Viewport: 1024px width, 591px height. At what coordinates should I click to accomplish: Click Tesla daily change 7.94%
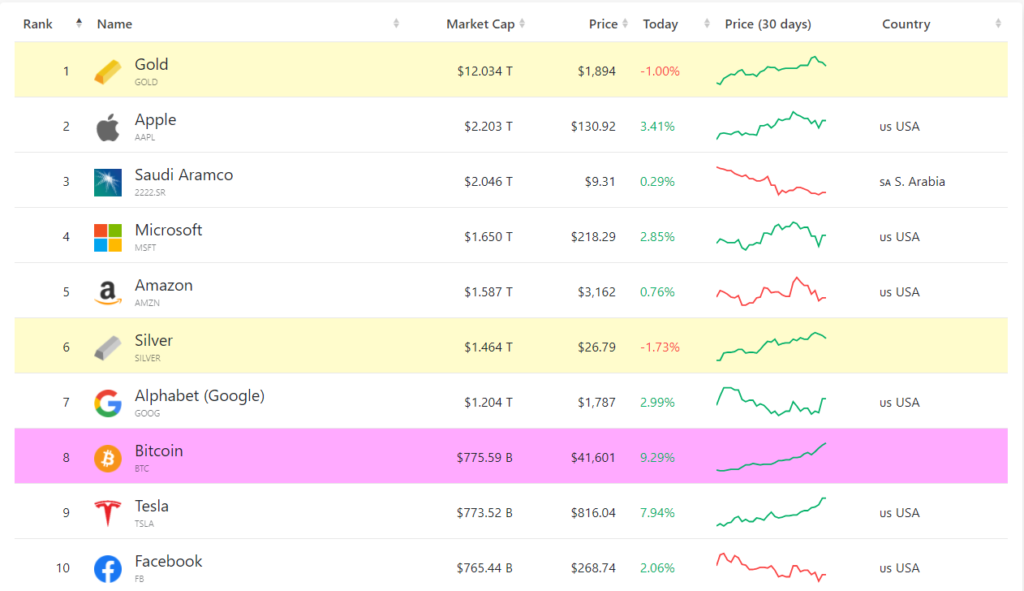(x=658, y=513)
